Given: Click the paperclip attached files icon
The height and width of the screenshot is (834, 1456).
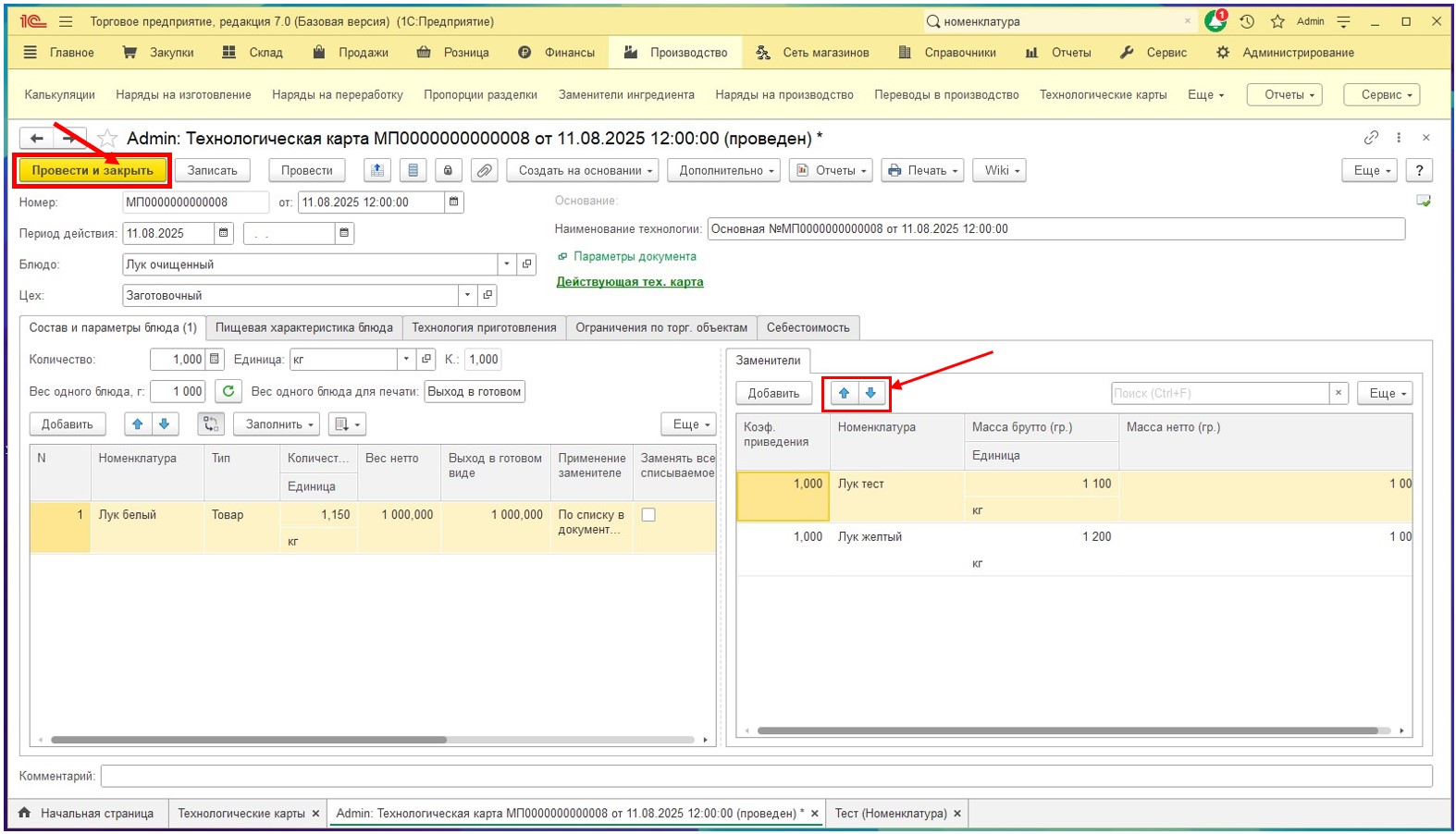Looking at the screenshot, I should tap(484, 170).
